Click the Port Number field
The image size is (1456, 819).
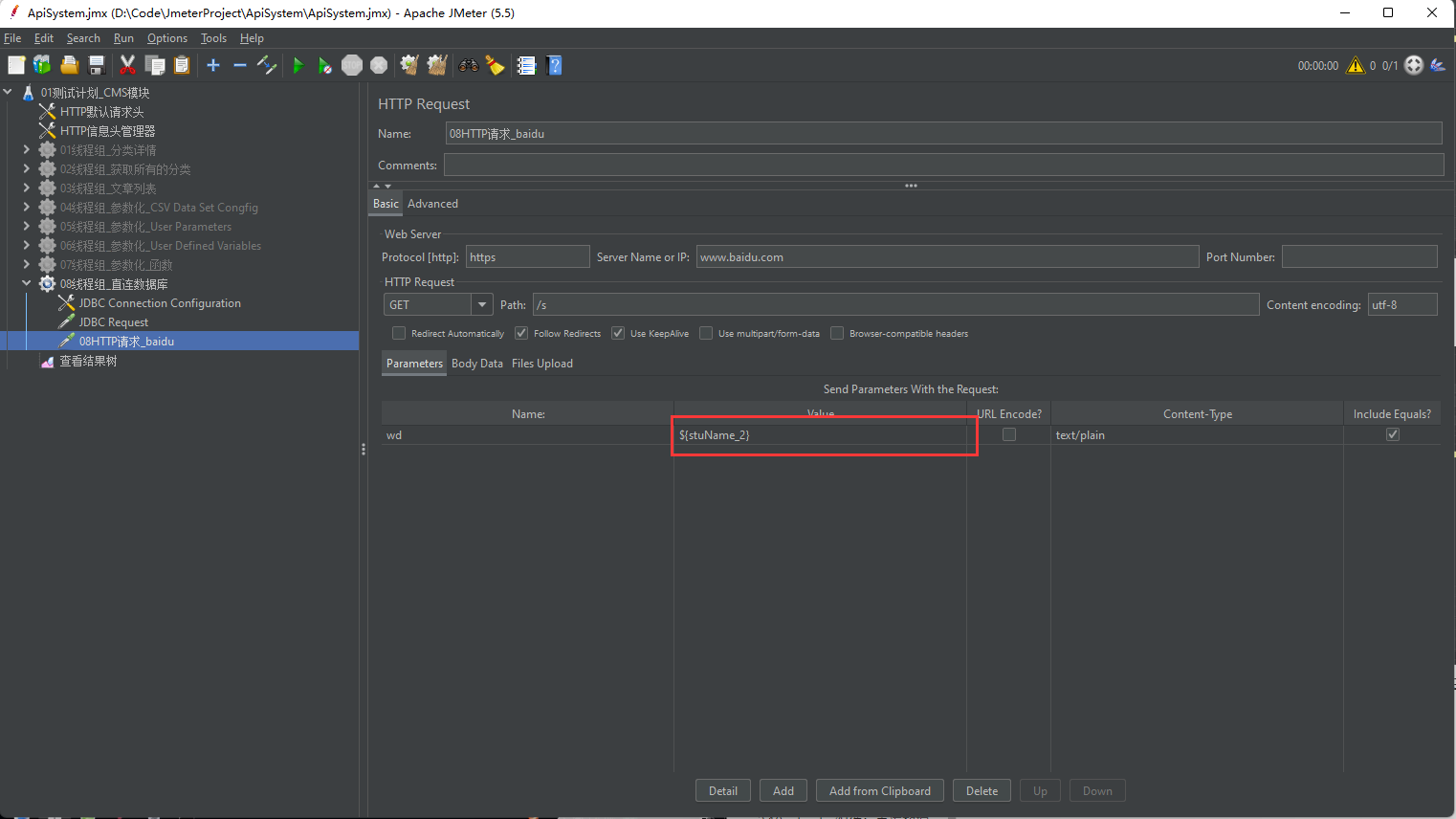pos(1359,256)
